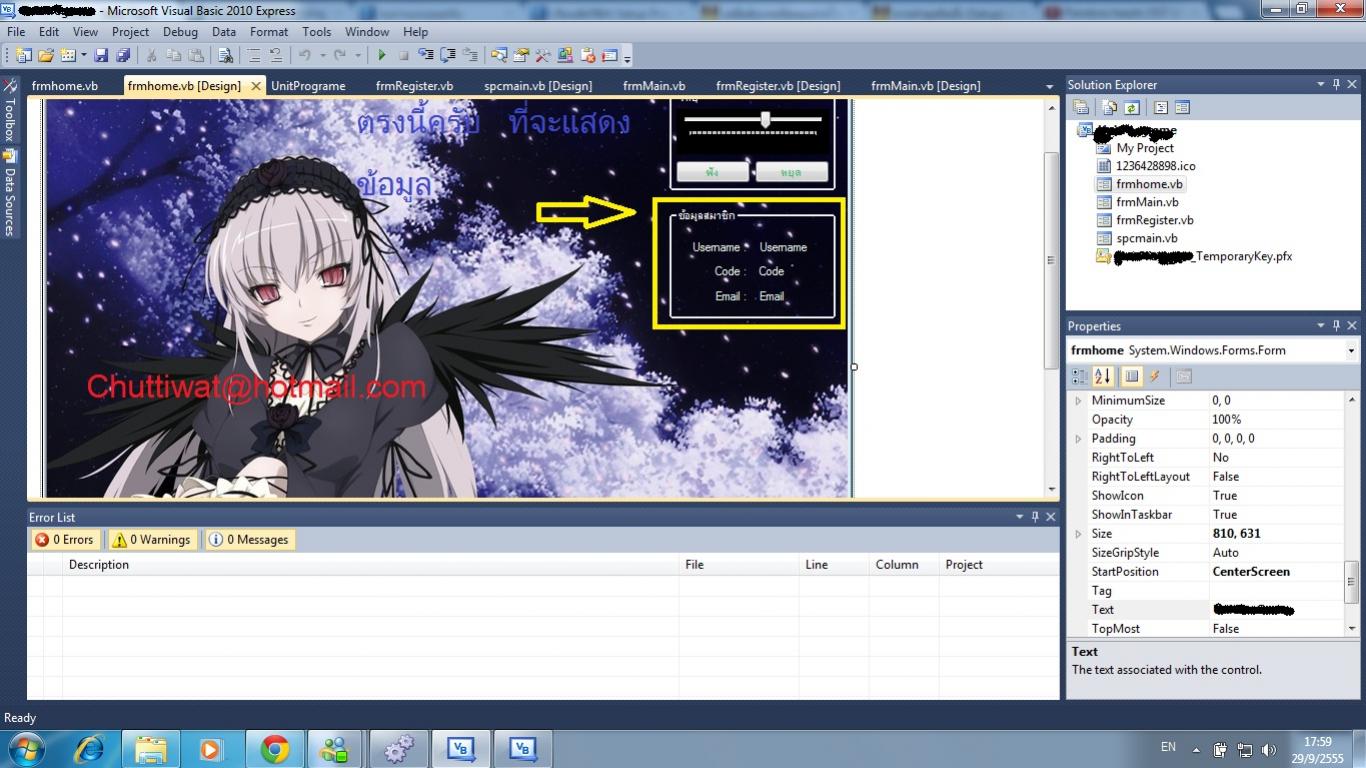Click the Refresh icon in Solution Explorer
1366x768 pixels.
1131,107
